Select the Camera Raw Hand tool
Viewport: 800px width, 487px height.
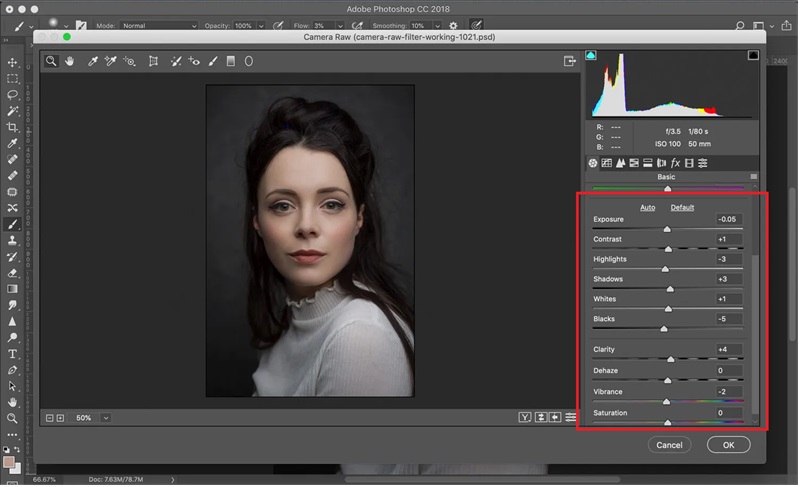click(x=69, y=61)
